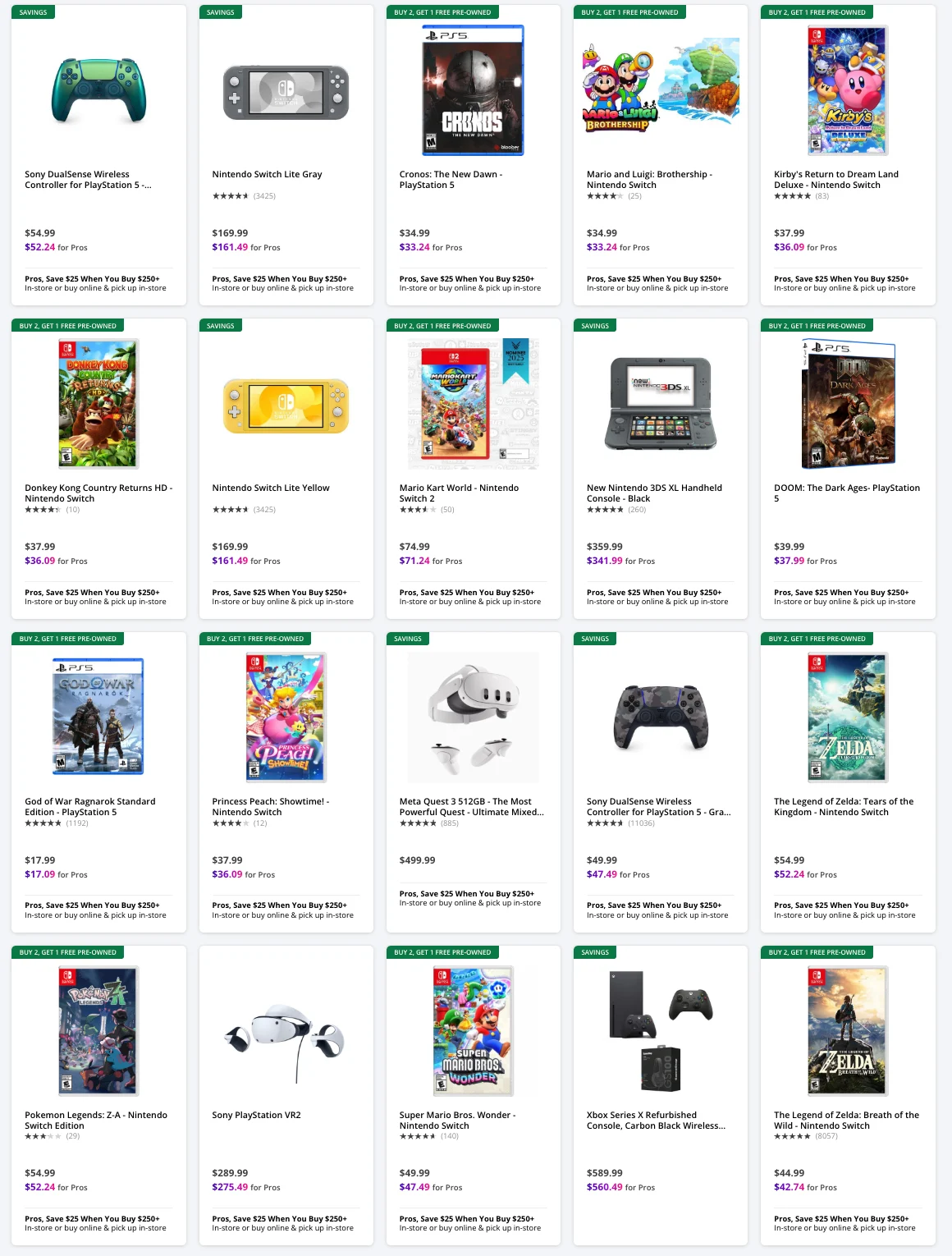Viewport: 952px width, 1256px height.
Task: Click the New Nintendo 3DS XL console photo
Action: [x=658, y=401]
